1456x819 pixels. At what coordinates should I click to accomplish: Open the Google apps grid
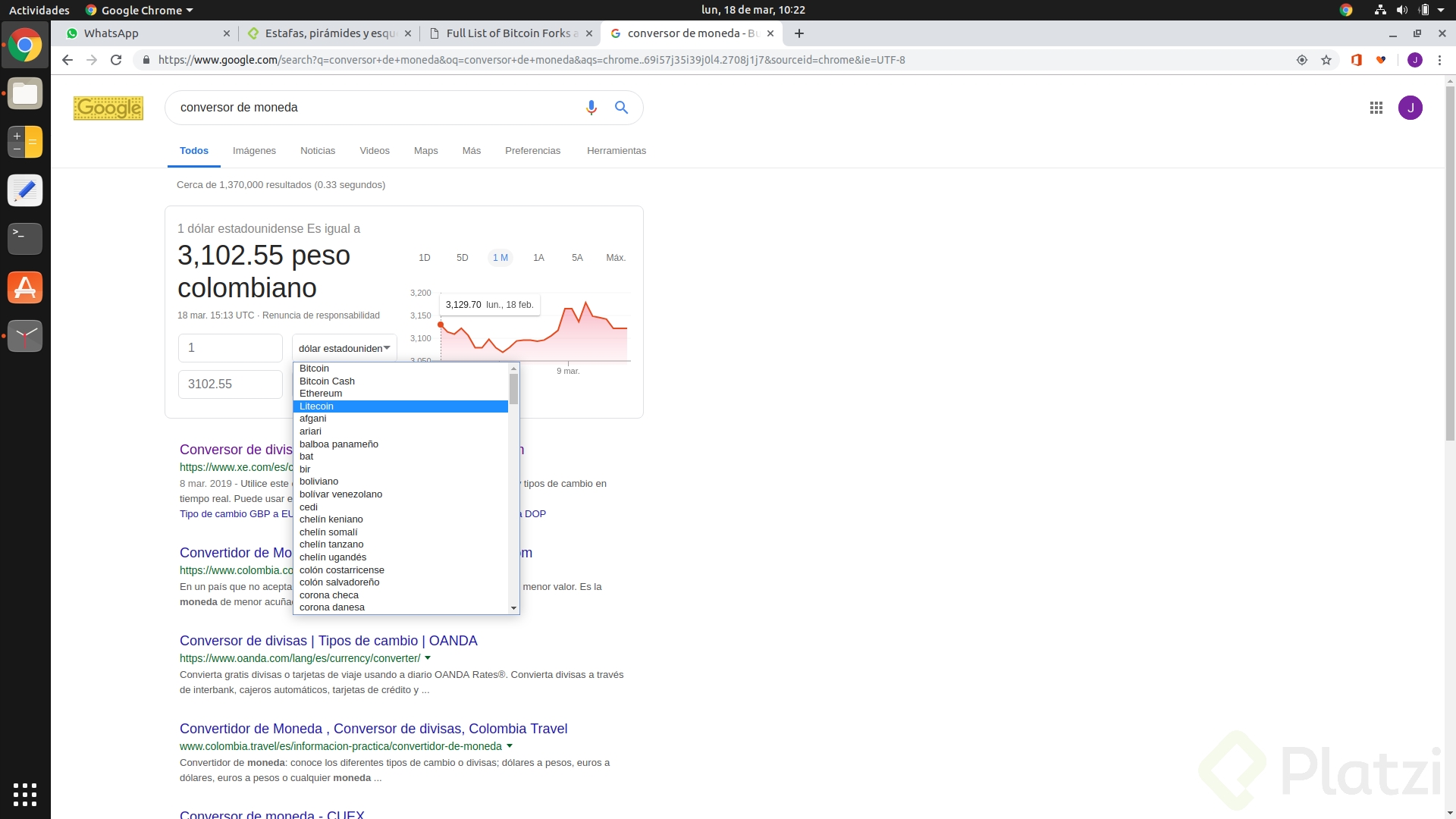(1376, 108)
